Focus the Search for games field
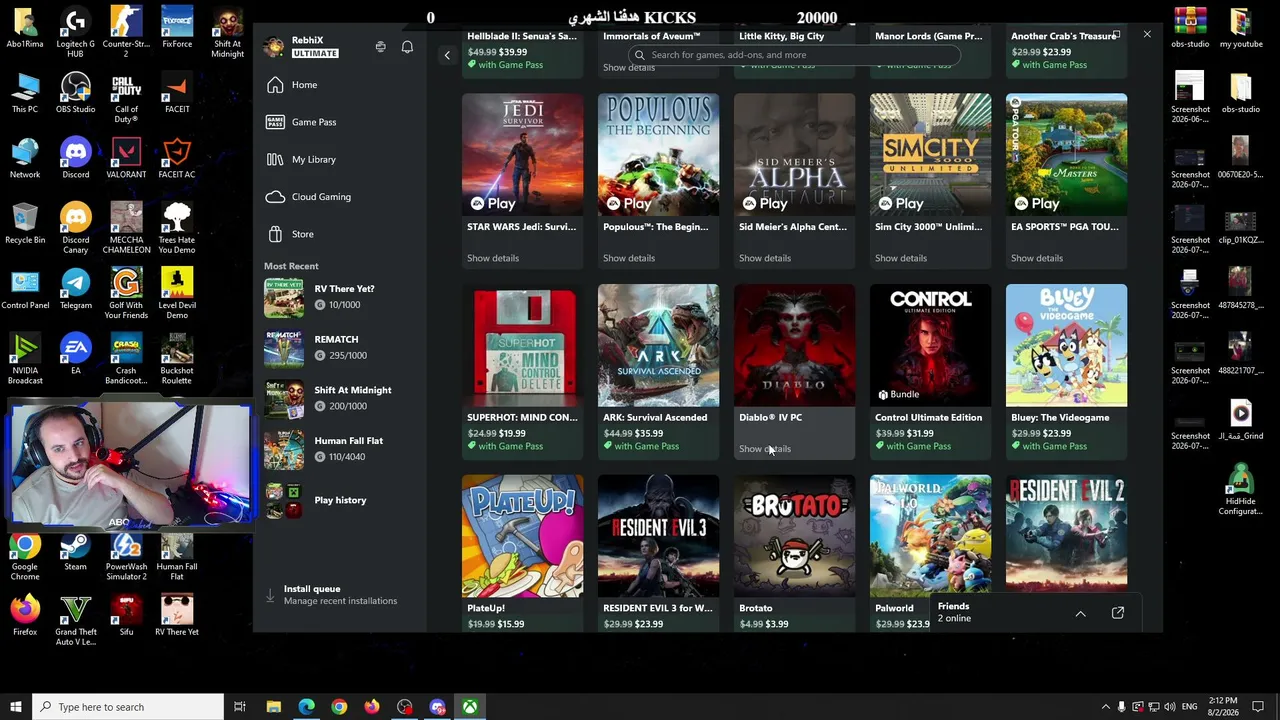Viewport: 1280px width, 720px height. point(795,55)
